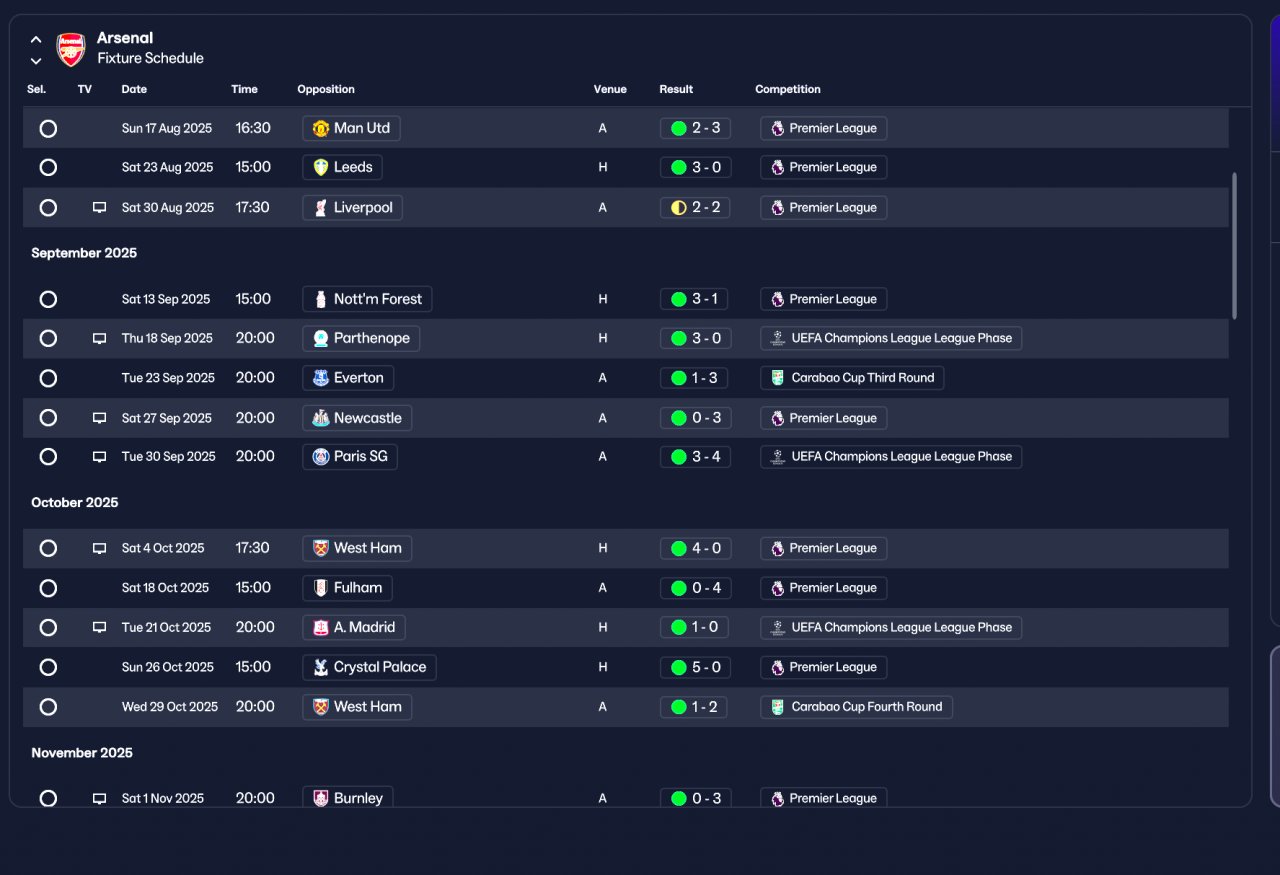
Task: Open Premier League competition on Leeds row
Action: (823, 167)
